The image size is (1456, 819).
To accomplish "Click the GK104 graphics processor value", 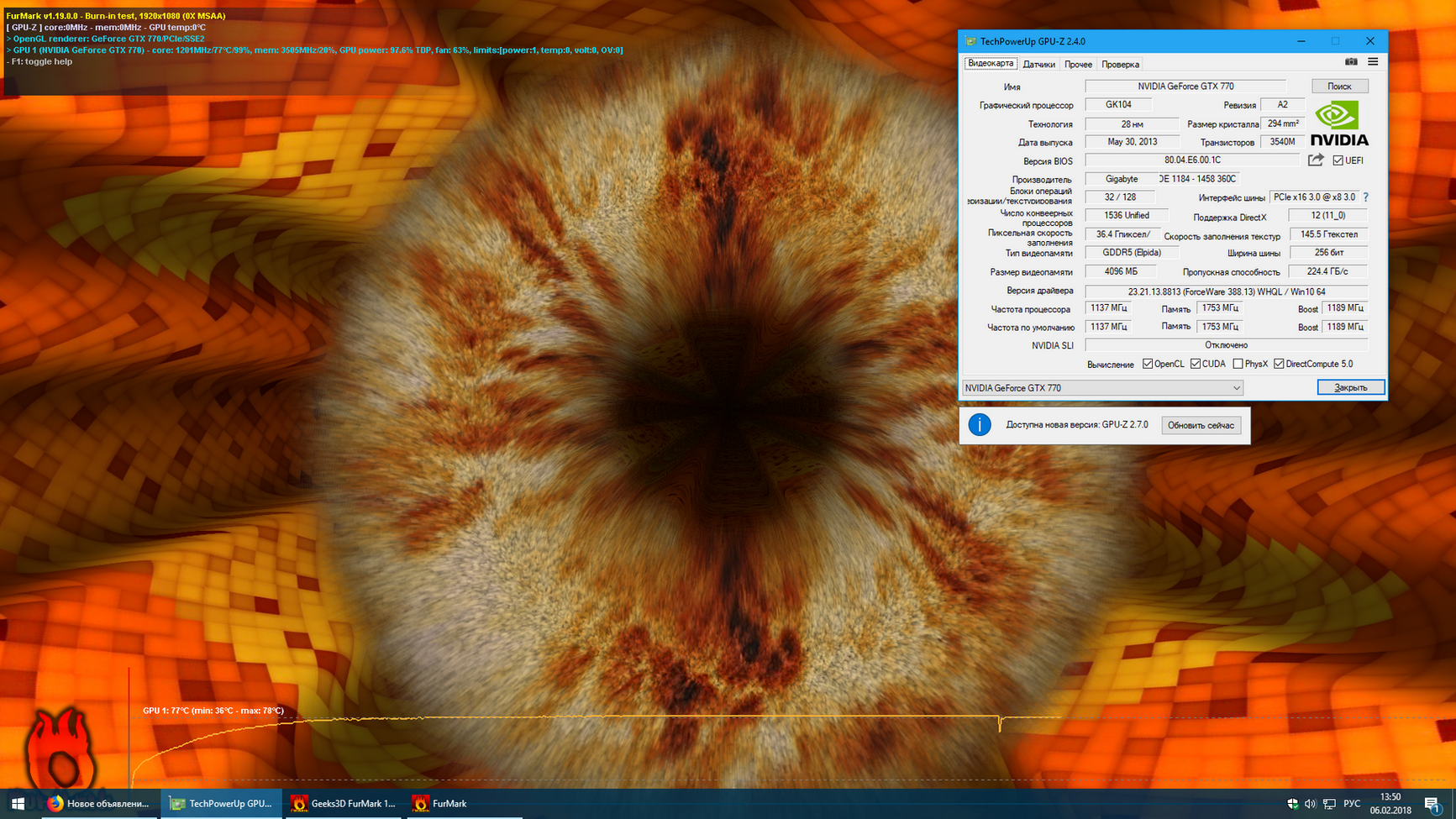I will [x=1117, y=105].
